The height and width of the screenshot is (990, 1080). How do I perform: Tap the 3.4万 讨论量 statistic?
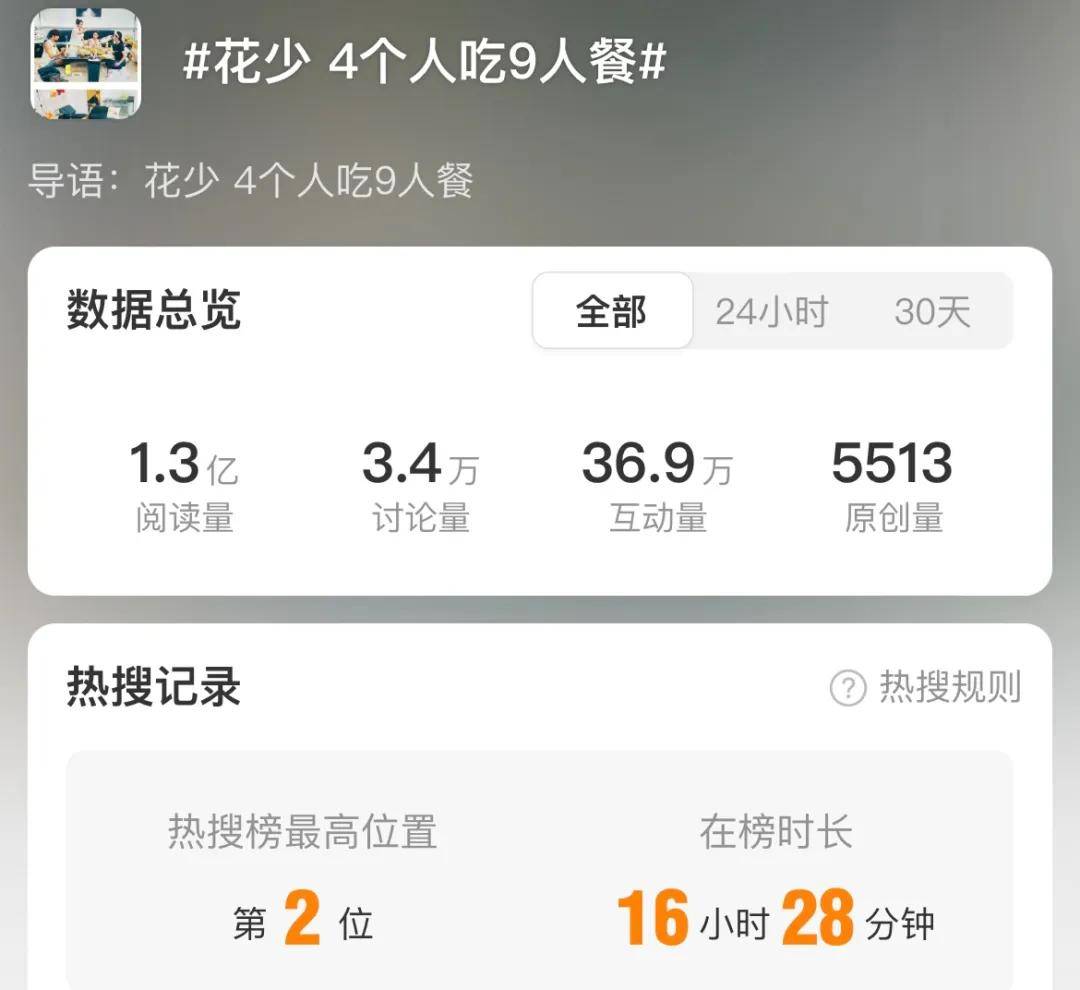tap(421, 486)
